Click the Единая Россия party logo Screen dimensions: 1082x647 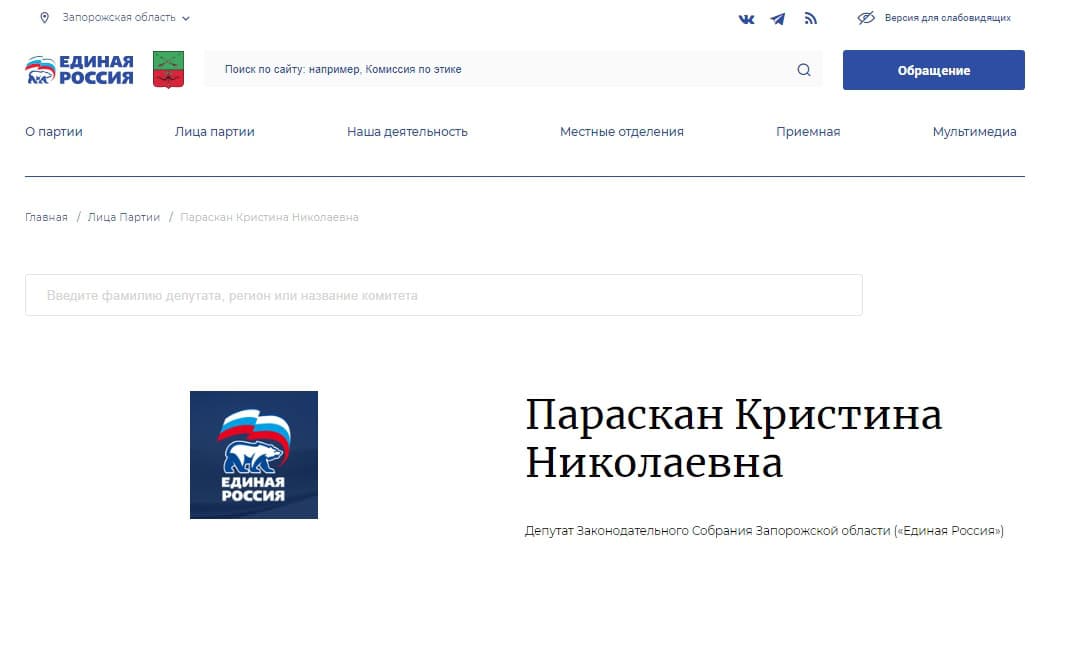[78, 70]
